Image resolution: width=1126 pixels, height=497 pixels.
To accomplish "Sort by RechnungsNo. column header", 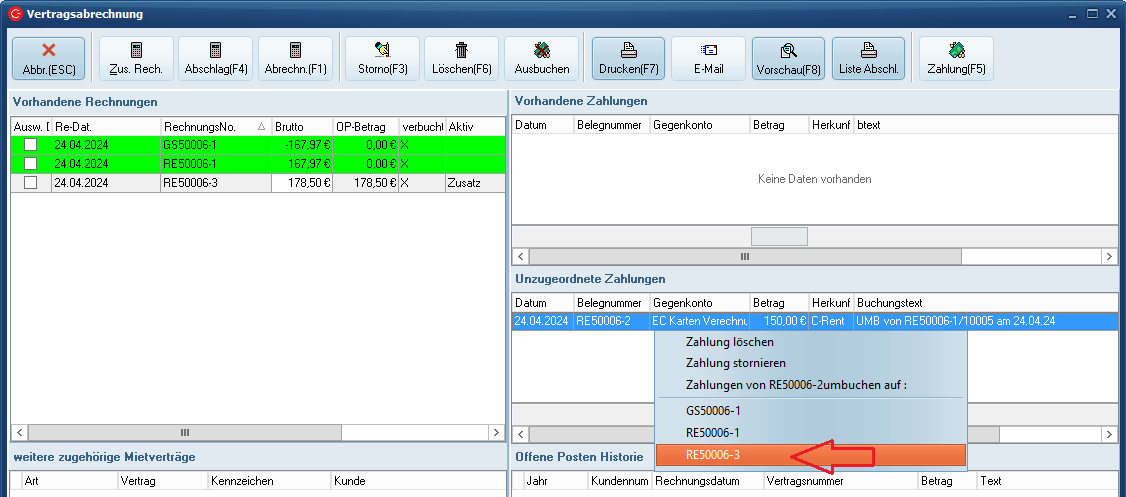I will coord(210,127).
